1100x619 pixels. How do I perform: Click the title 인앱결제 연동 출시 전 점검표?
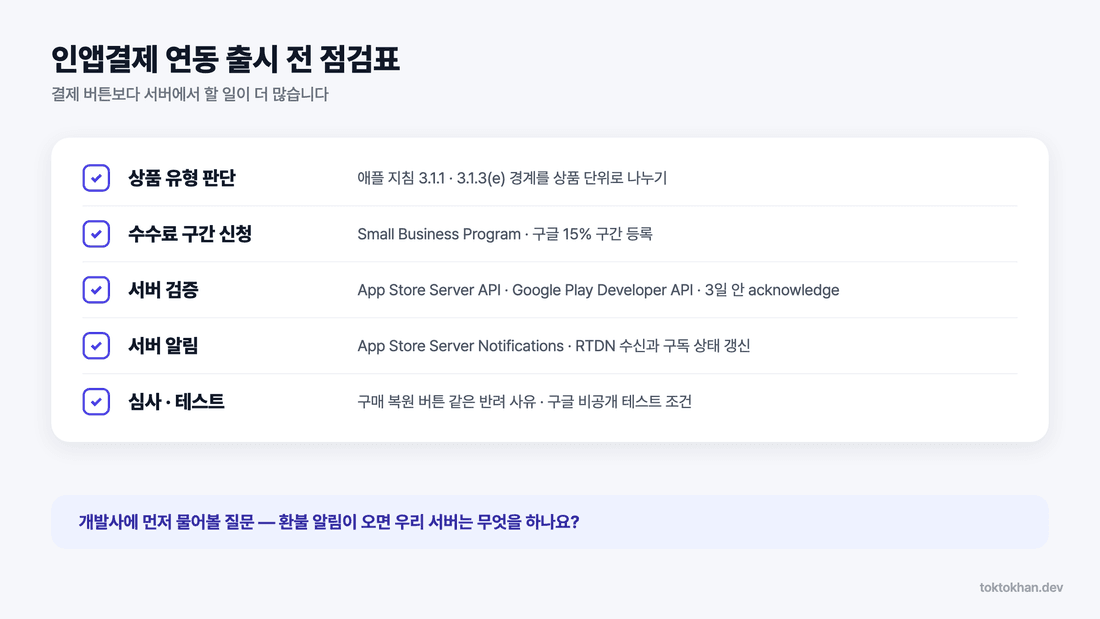225,59
